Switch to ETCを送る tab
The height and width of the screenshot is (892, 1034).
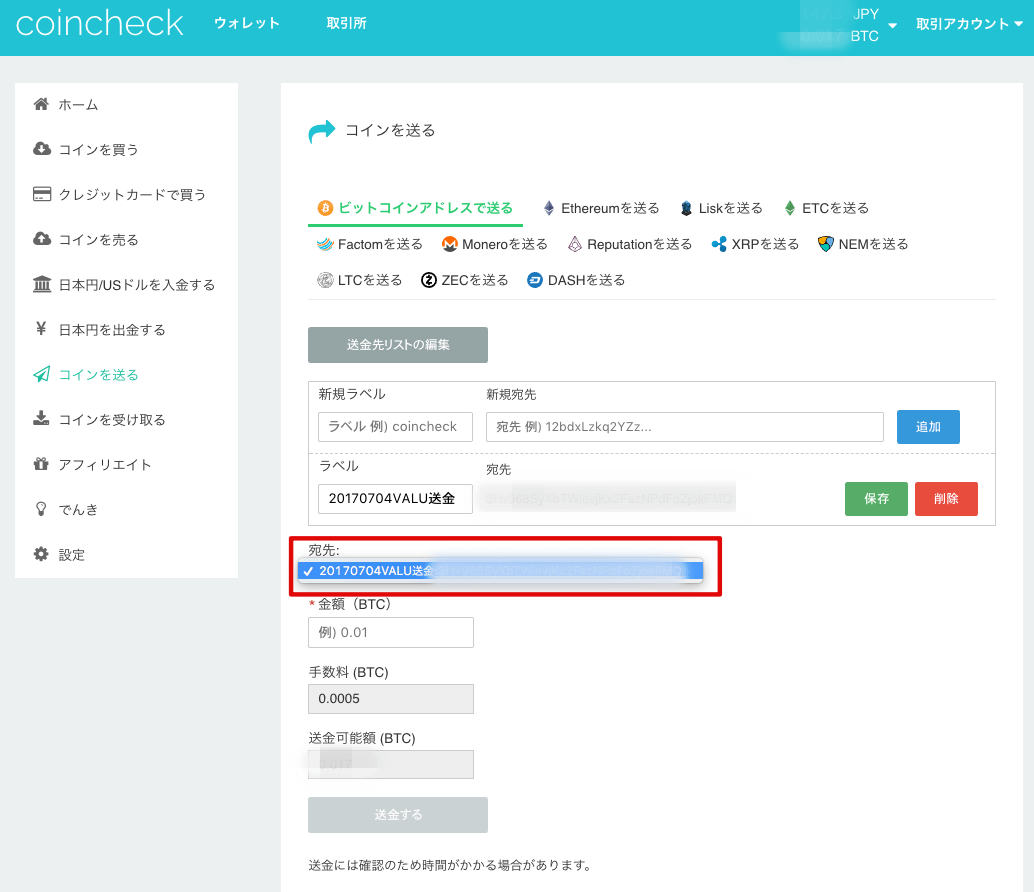click(x=827, y=208)
